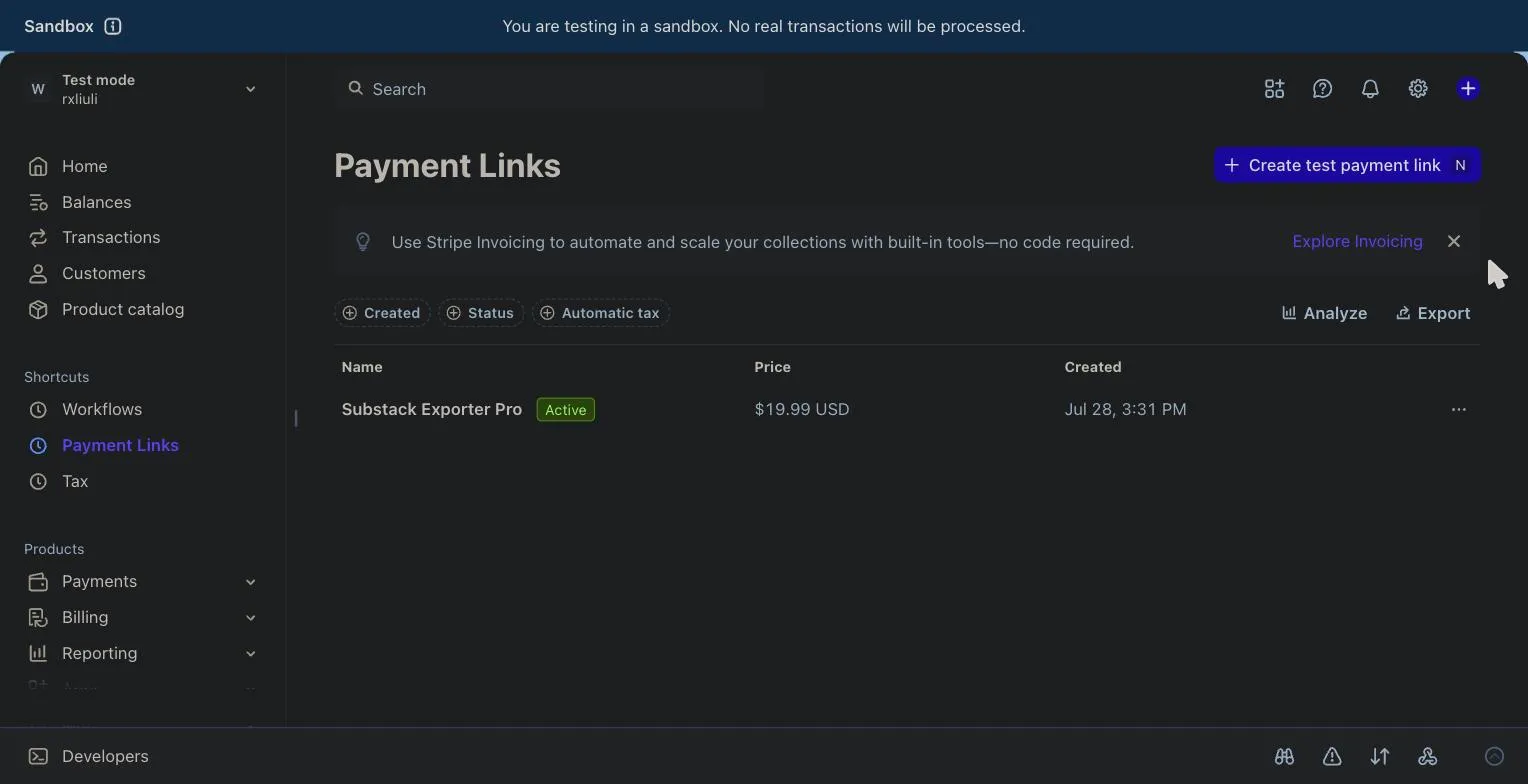1528x784 pixels.
Task: Click the Price column header
Action: coord(773,367)
